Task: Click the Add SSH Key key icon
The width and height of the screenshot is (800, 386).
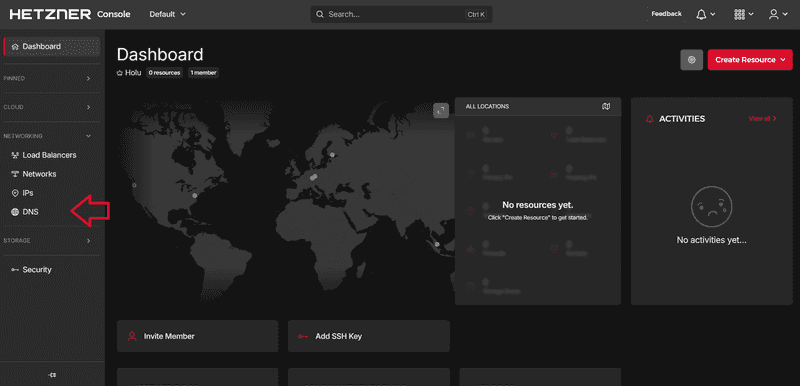Action: [304, 337]
